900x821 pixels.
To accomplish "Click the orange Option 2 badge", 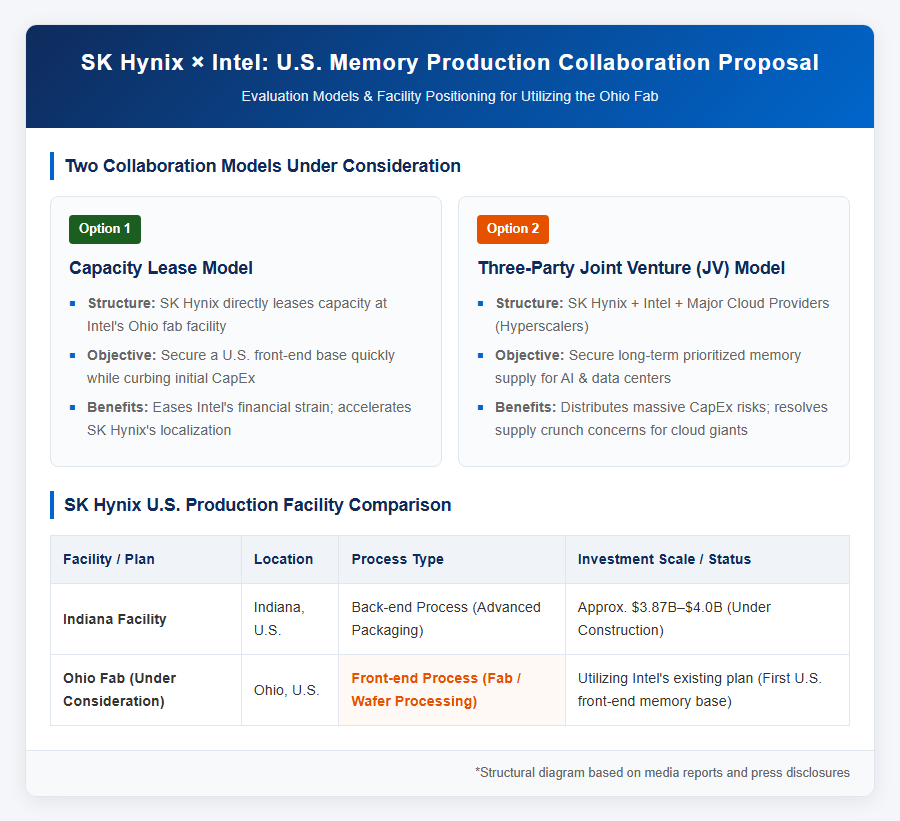I will pyautogui.click(x=513, y=229).
